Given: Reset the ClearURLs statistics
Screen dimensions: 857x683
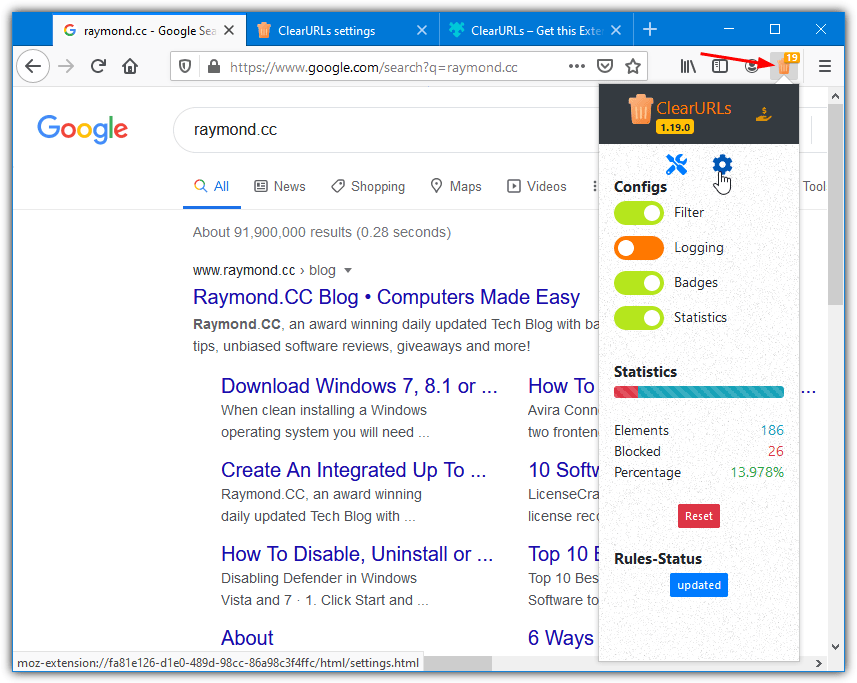Looking at the screenshot, I should [698, 516].
